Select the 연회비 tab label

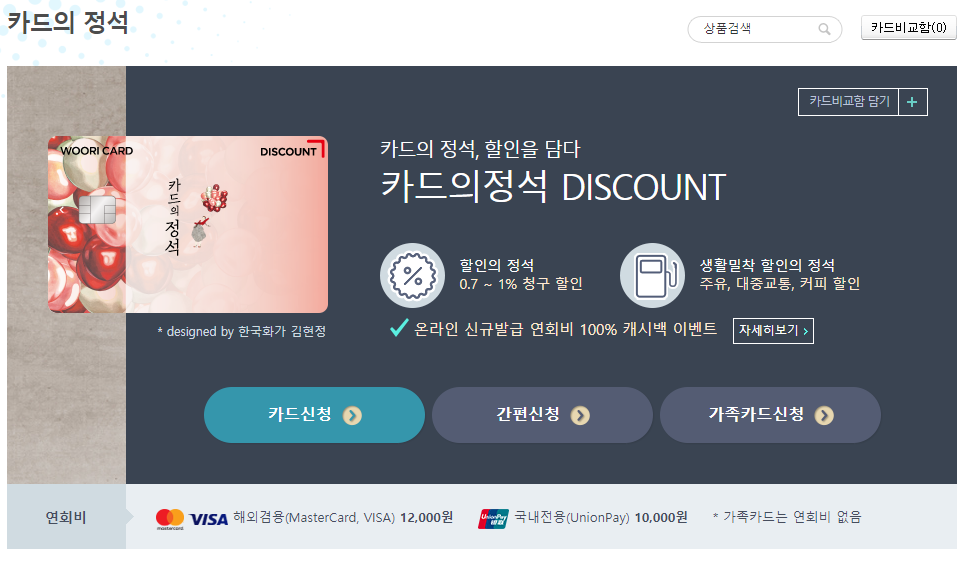point(66,517)
